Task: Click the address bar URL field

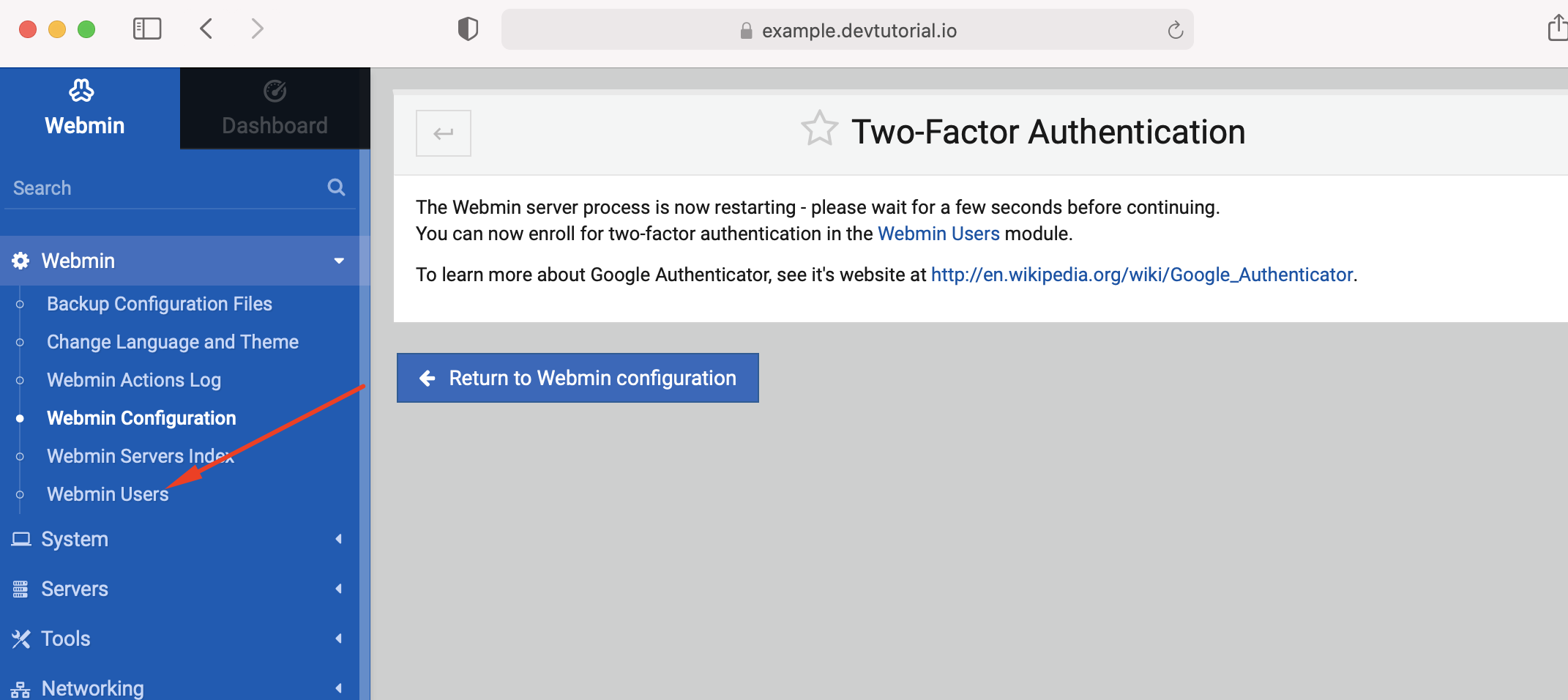Action: 848,30
